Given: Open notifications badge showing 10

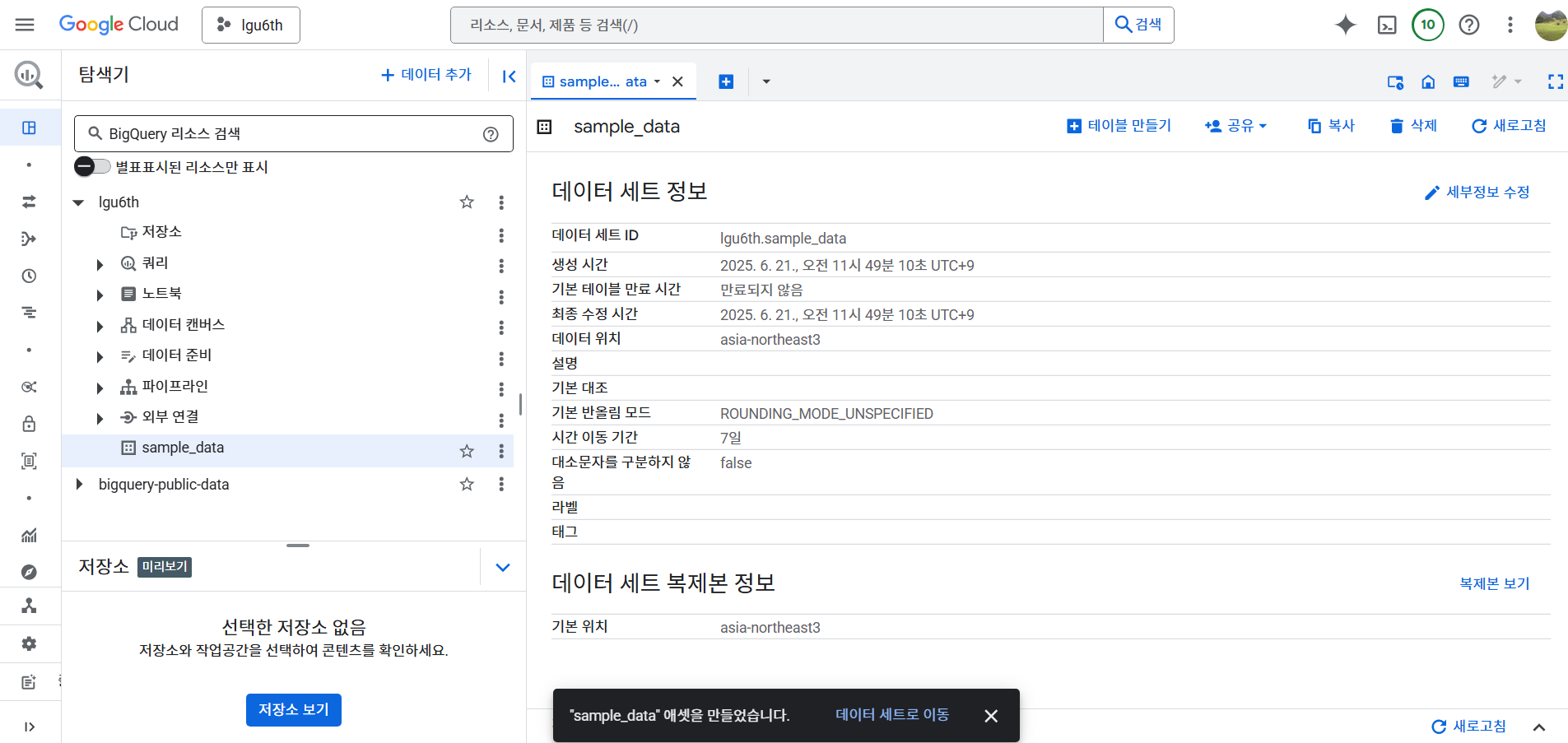Looking at the screenshot, I should point(1428,25).
